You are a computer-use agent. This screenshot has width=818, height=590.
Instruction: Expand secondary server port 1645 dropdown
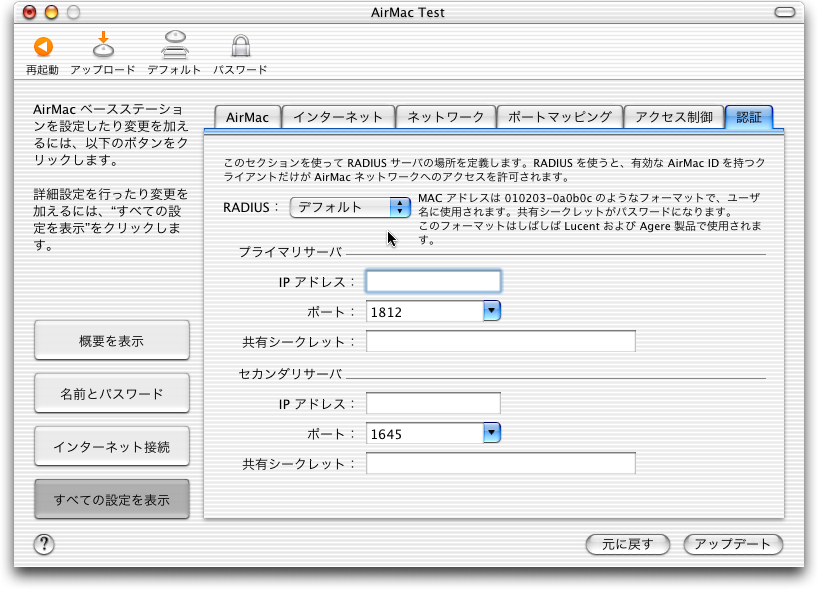click(x=491, y=433)
